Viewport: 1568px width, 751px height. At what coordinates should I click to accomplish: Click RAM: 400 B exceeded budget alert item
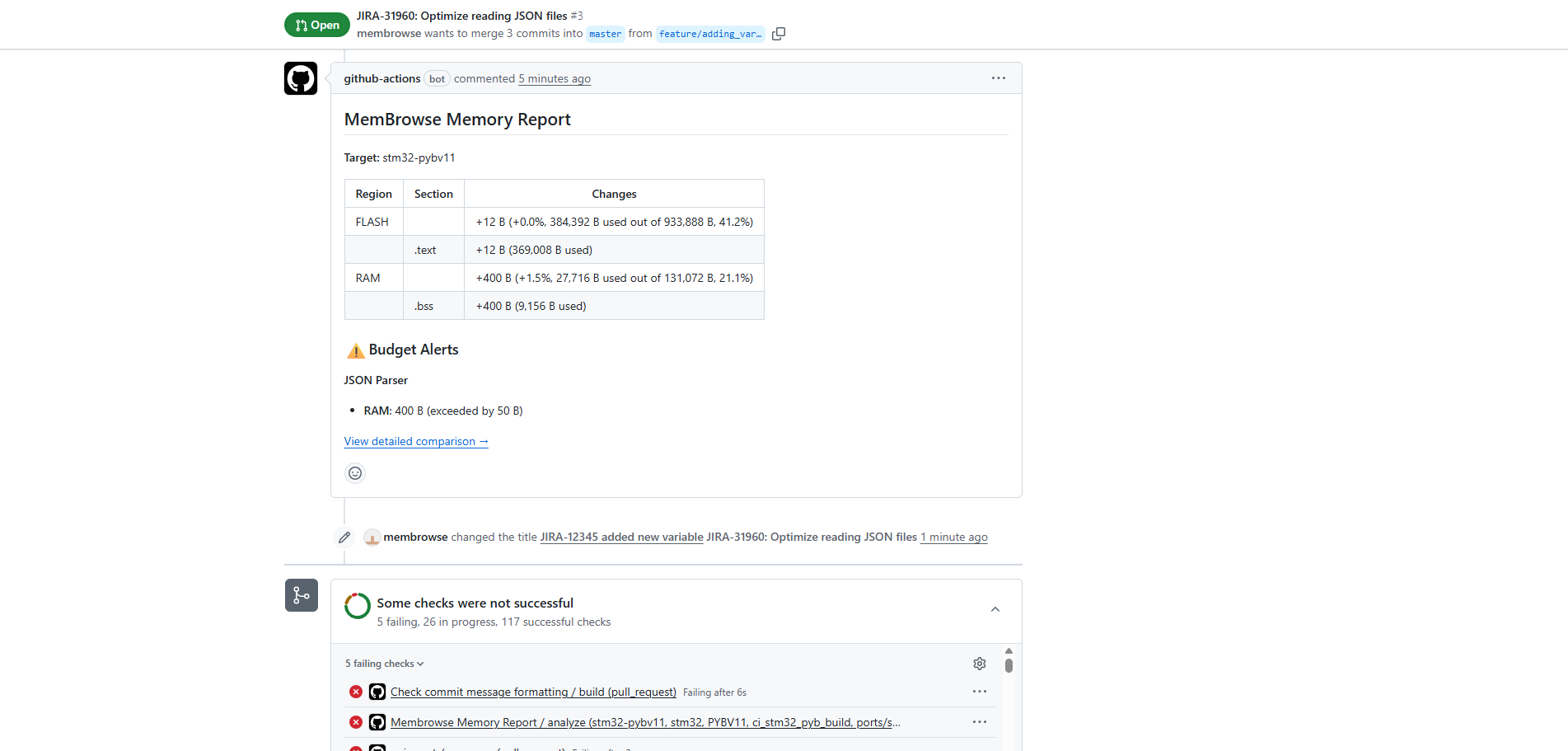(443, 411)
